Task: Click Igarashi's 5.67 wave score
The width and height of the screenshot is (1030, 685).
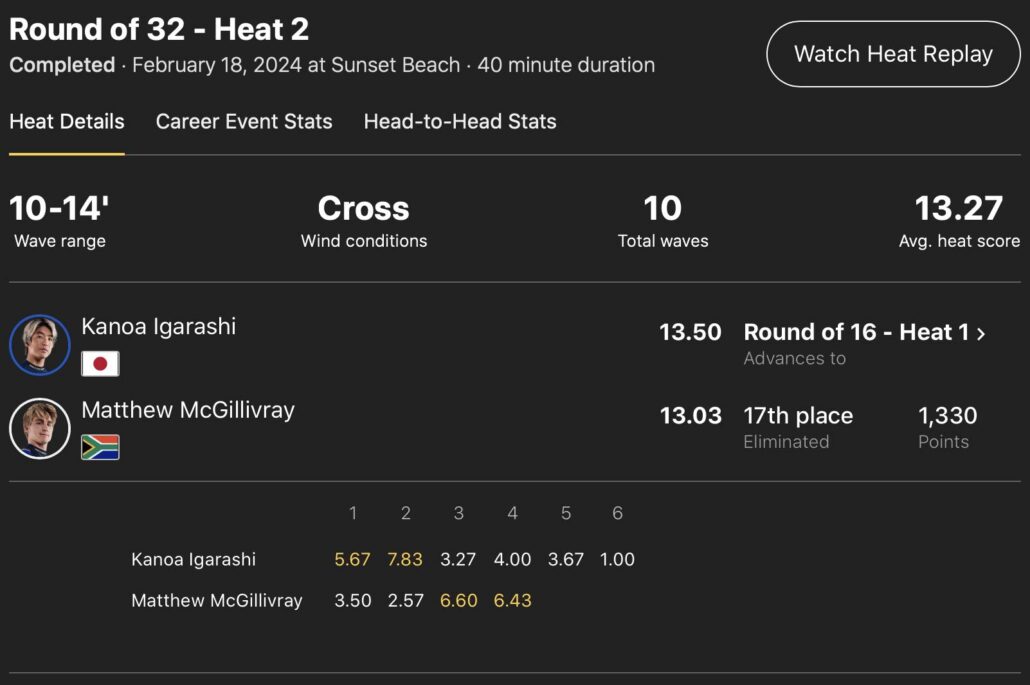Action: (353, 559)
